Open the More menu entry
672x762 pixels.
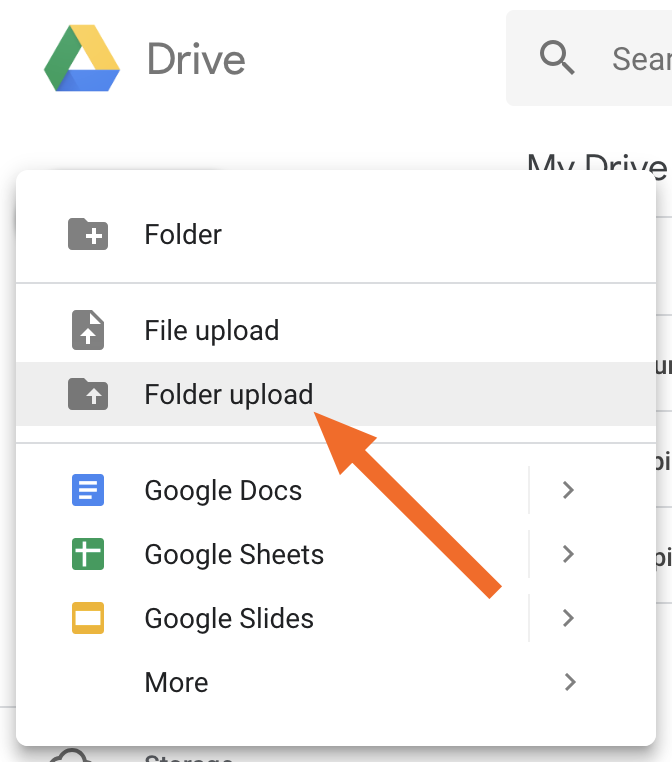336,682
